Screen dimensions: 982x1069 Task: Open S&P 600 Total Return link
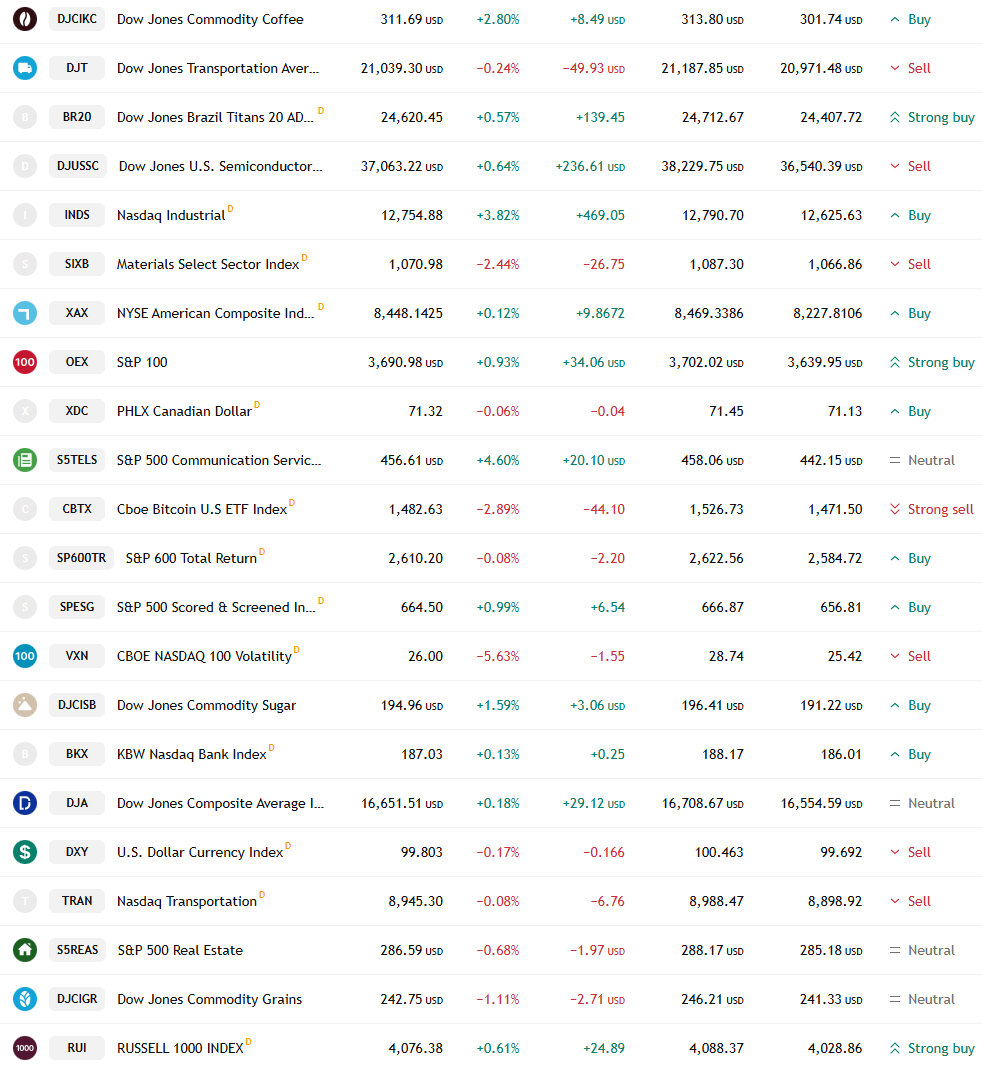192,558
